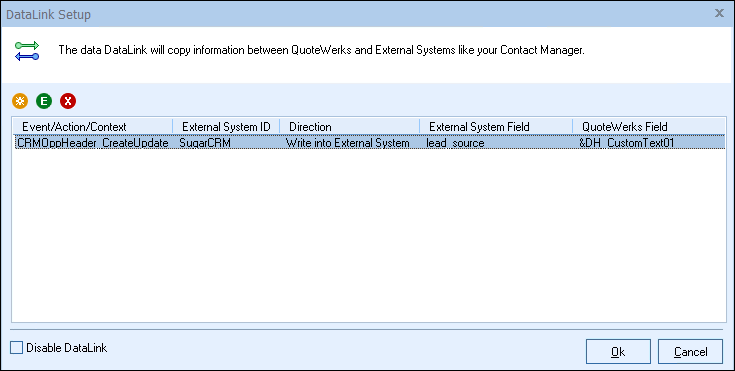Screen dimensions: 735x371
Task: Click the green and blue DataLink arrows icon
Action: click(27, 51)
